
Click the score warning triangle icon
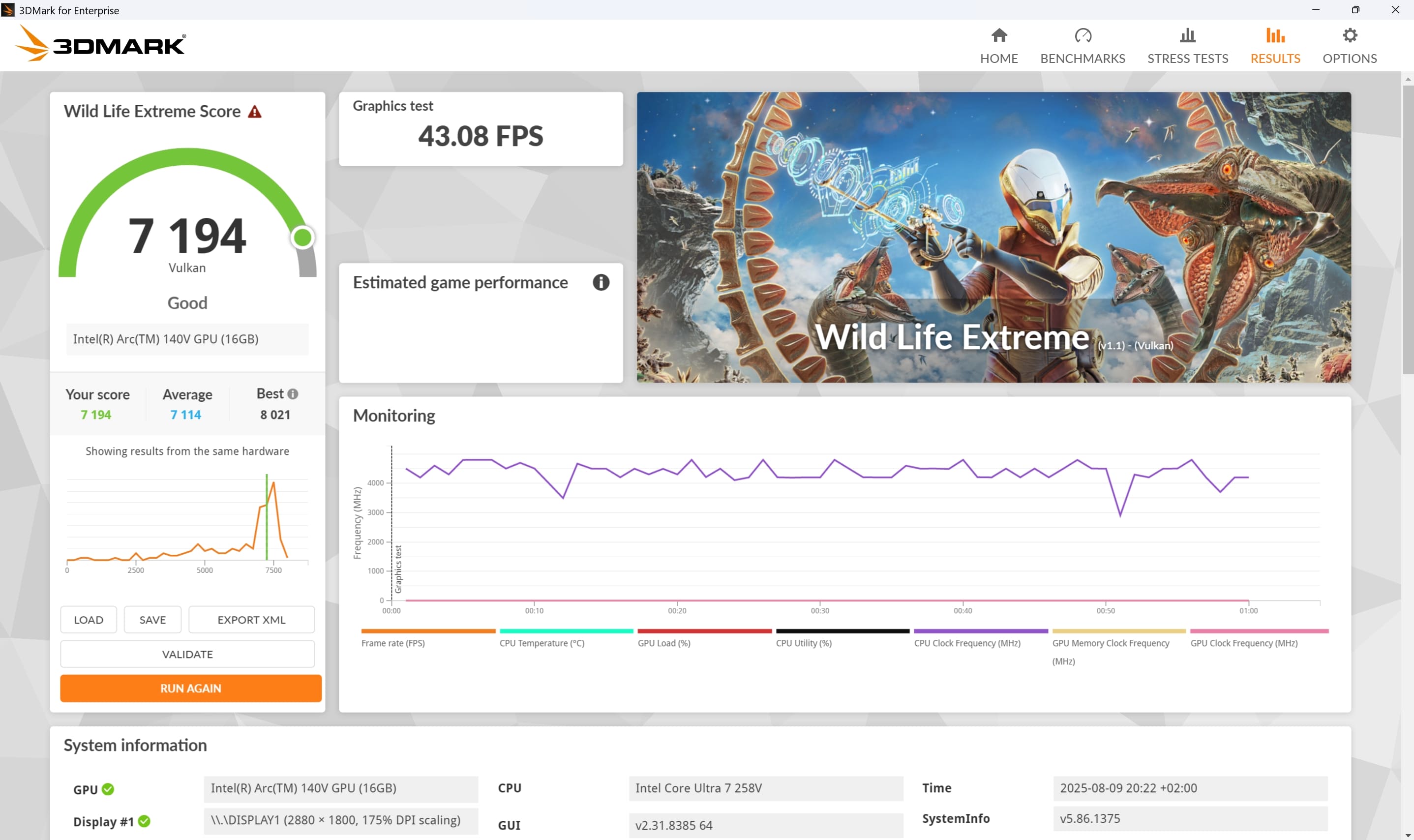click(x=255, y=112)
